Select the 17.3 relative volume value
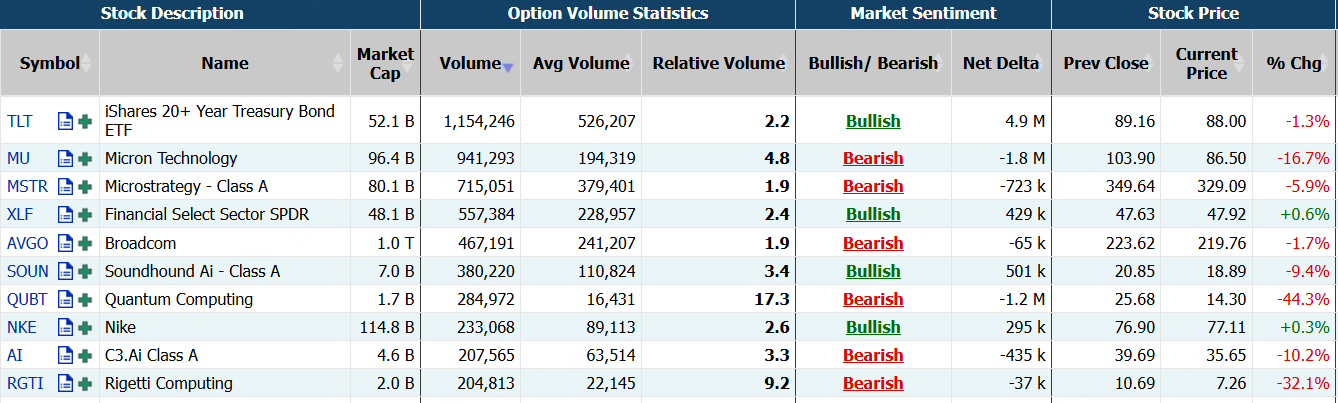Screen dimensions: 1338x403 coord(773,299)
